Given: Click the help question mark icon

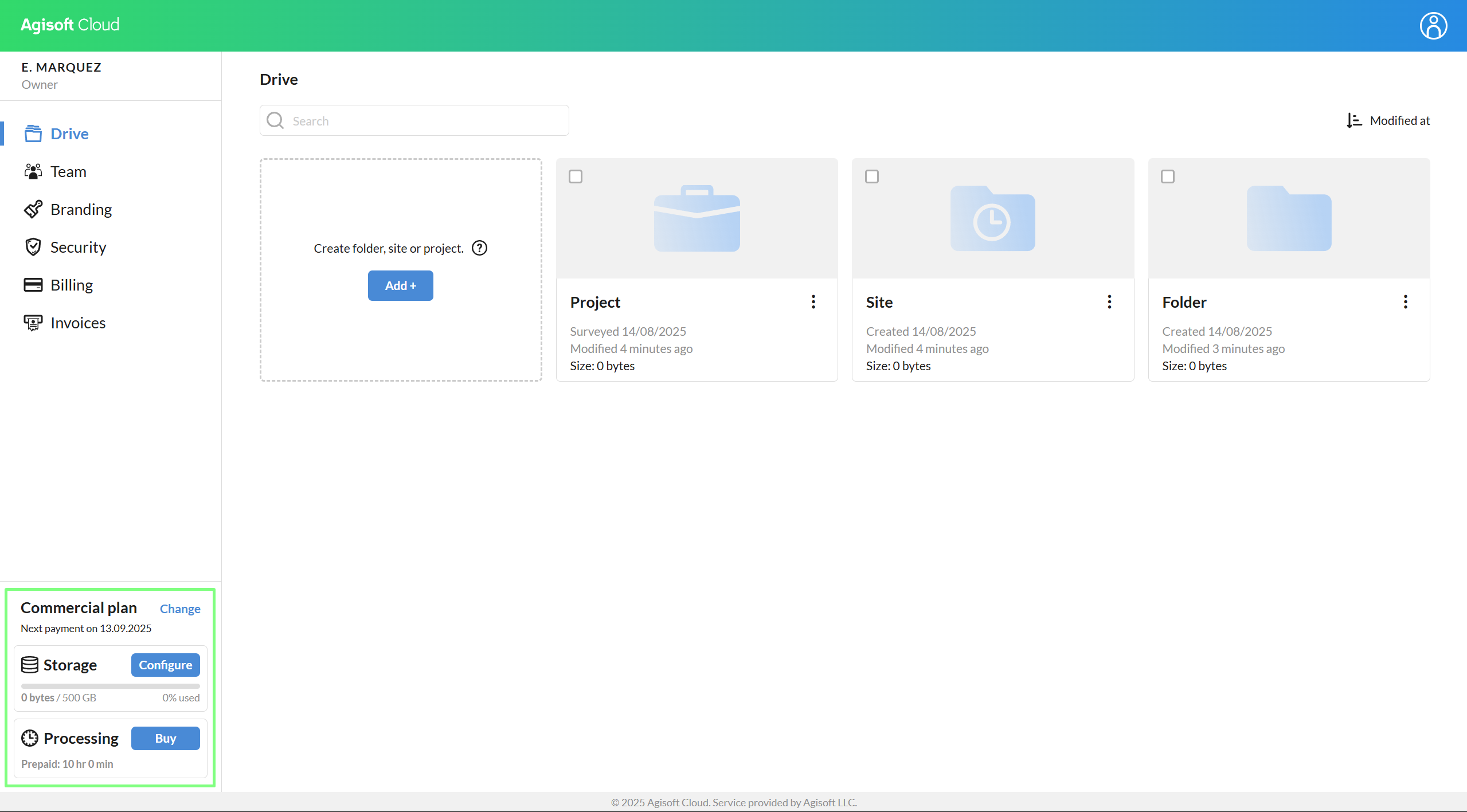Looking at the screenshot, I should (479, 248).
